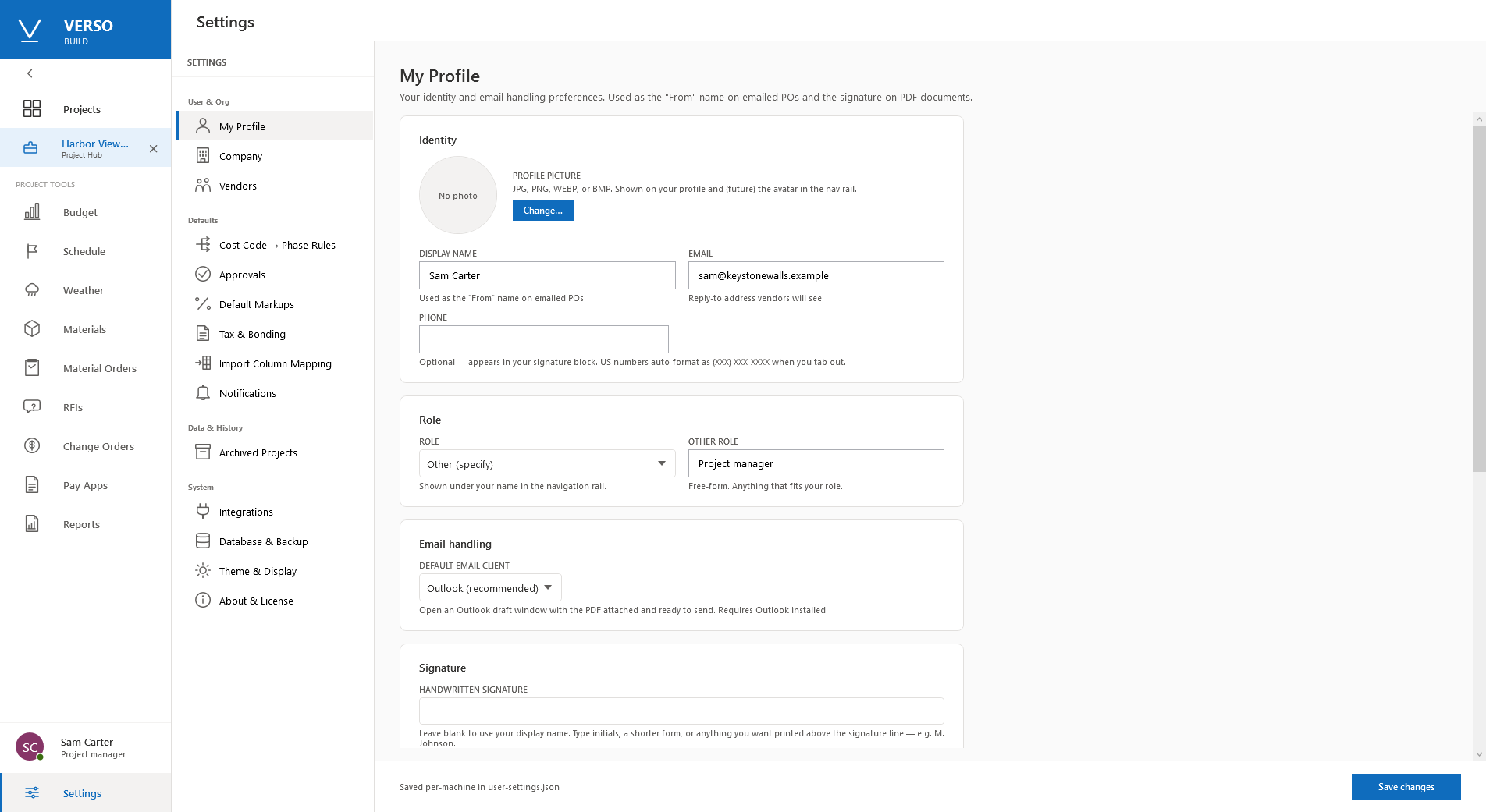This screenshot has width=1486, height=812.
Task: Click the vertical scrollbar thumb
Action: click(x=1479, y=299)
